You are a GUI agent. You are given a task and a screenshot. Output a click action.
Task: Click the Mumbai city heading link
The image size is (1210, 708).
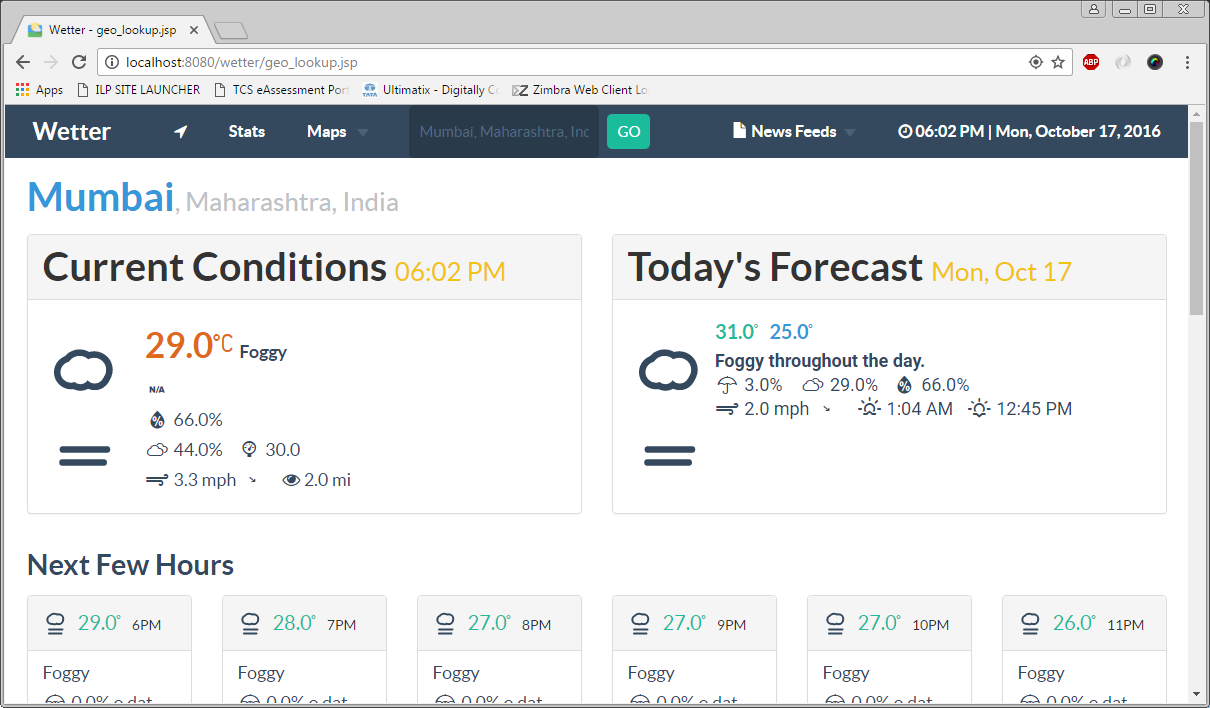pos(100,197)
